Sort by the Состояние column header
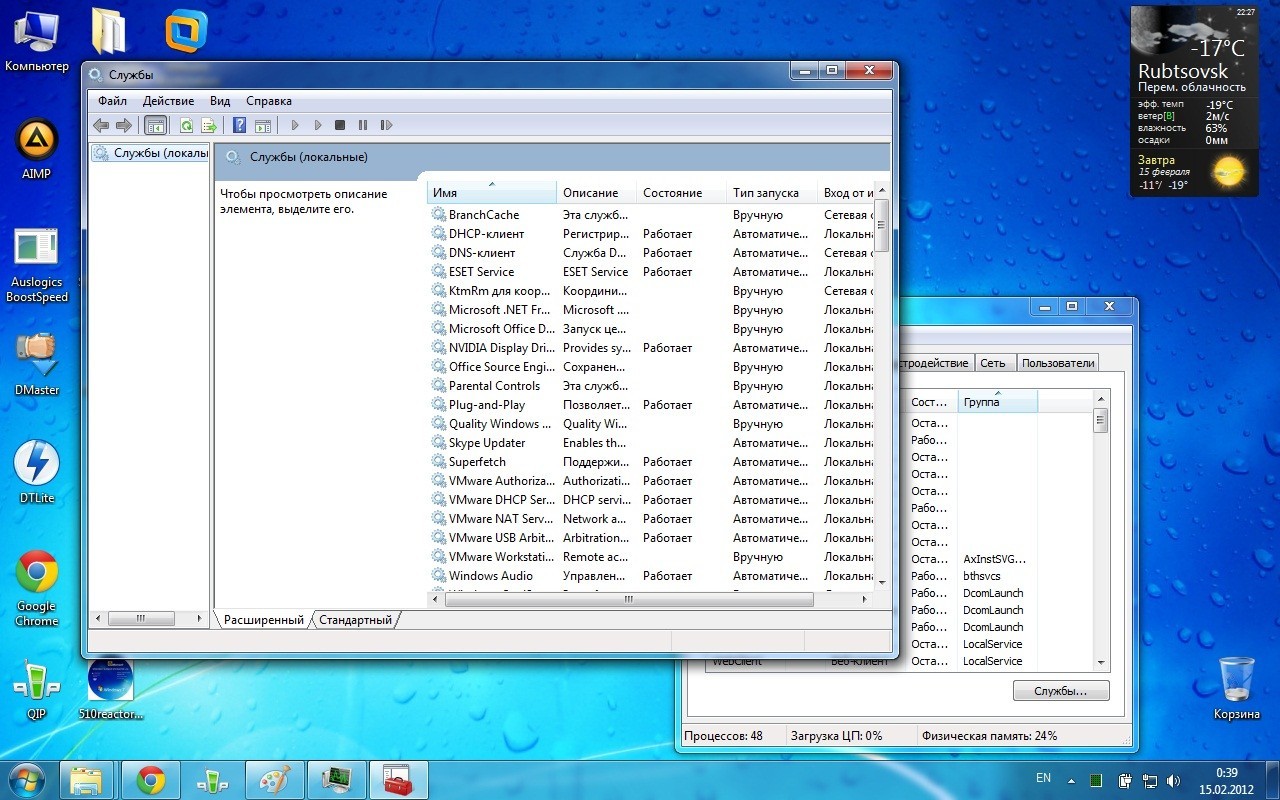Screen dimensions: 1280x800 click(x=681, y=192)
